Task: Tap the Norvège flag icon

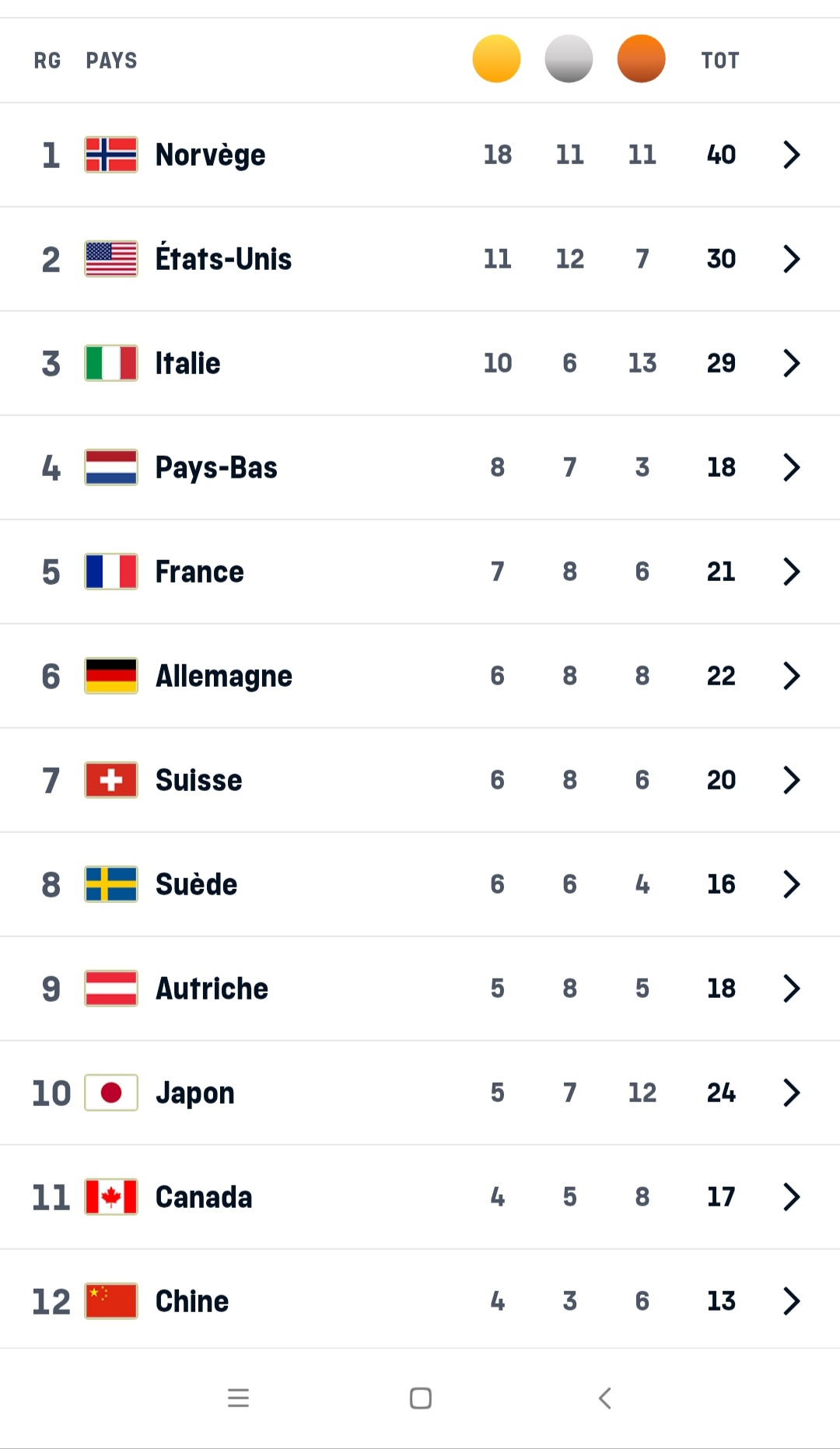Action: (x=111, y=155)
